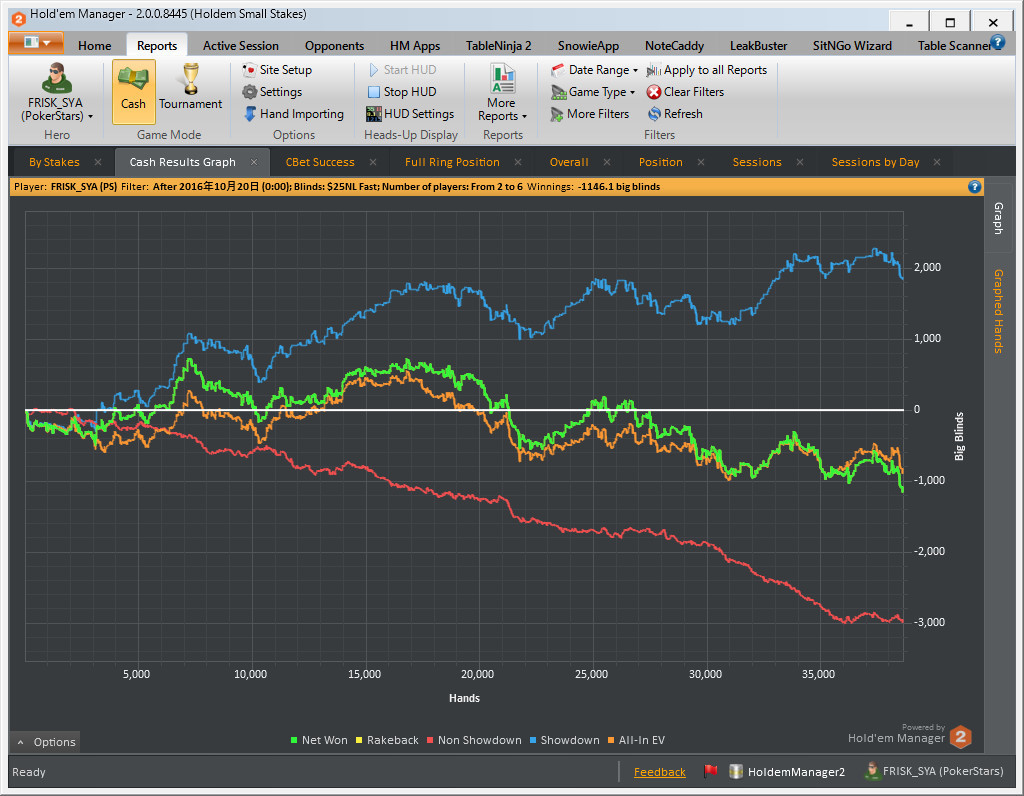Close the By Stakes tab
The width and height of the screenshot is (1024, 796).
point(98,162)
